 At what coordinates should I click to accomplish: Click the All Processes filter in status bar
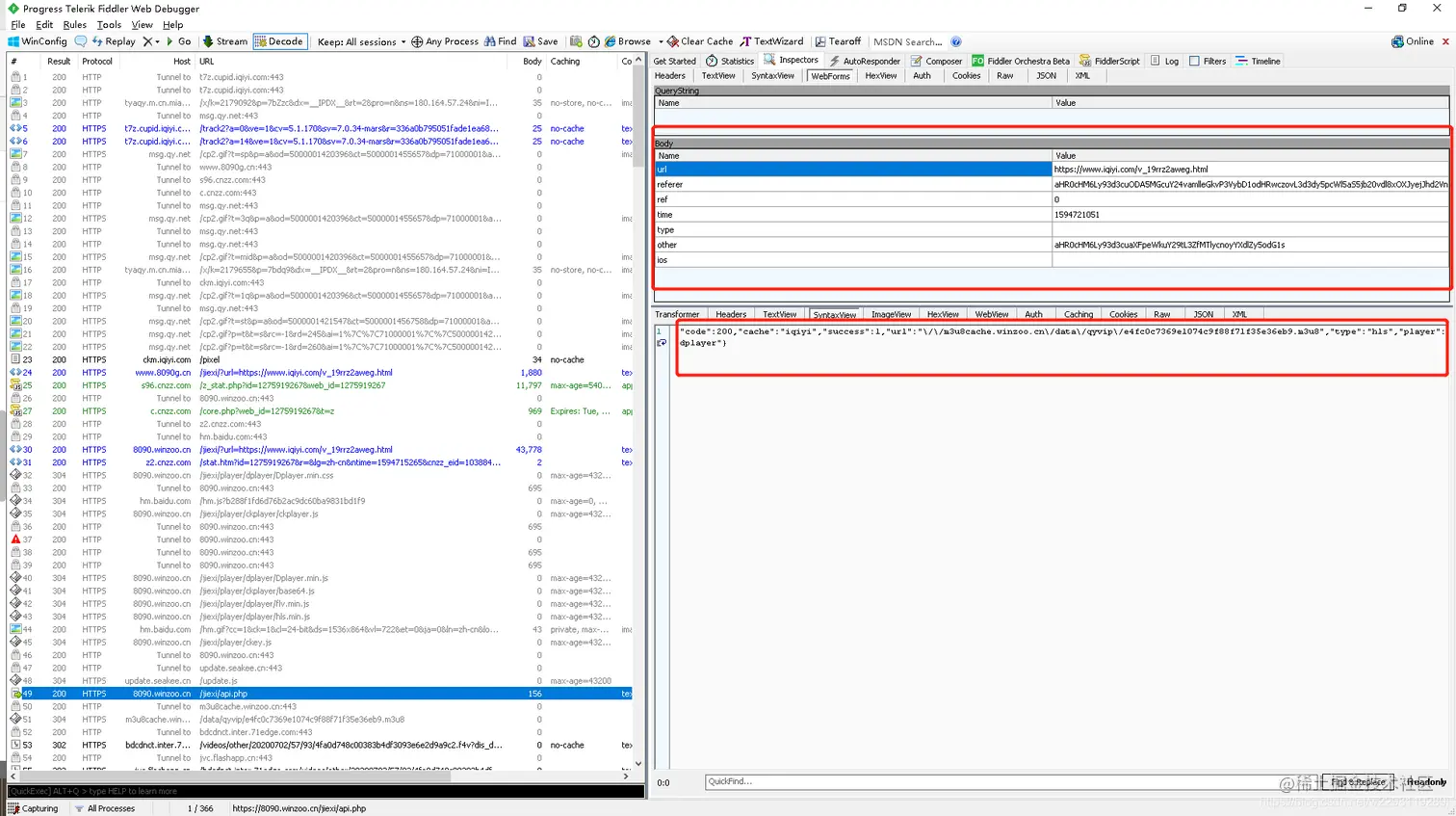tap(105, 808)
